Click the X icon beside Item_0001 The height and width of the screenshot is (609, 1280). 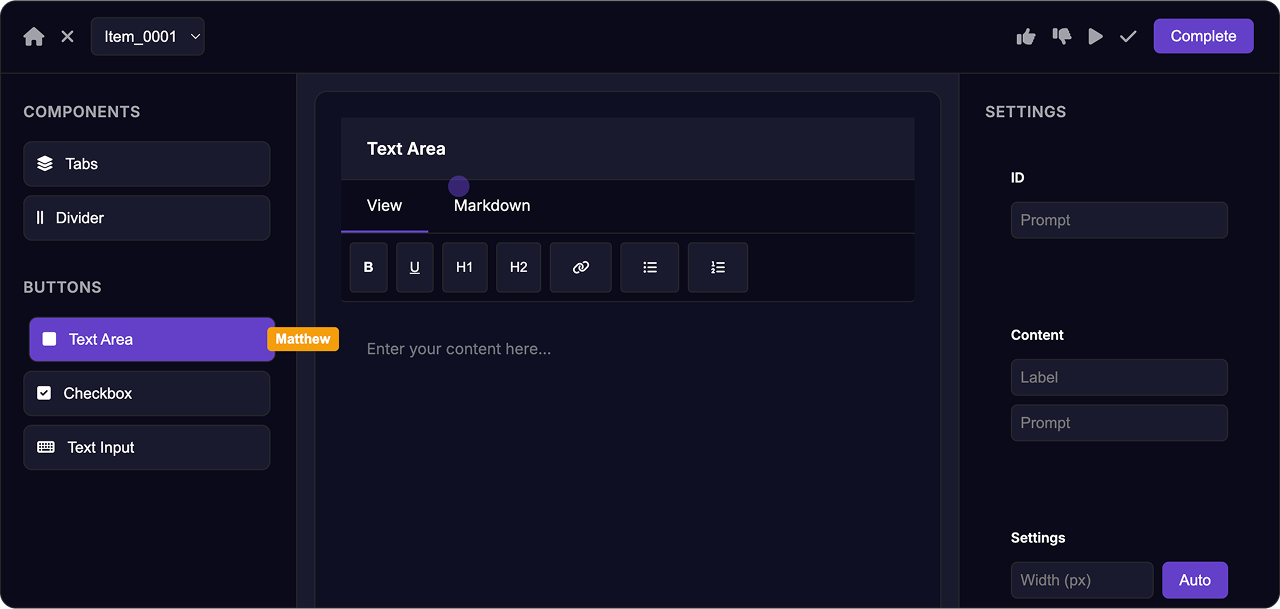(x=67, y=37)
